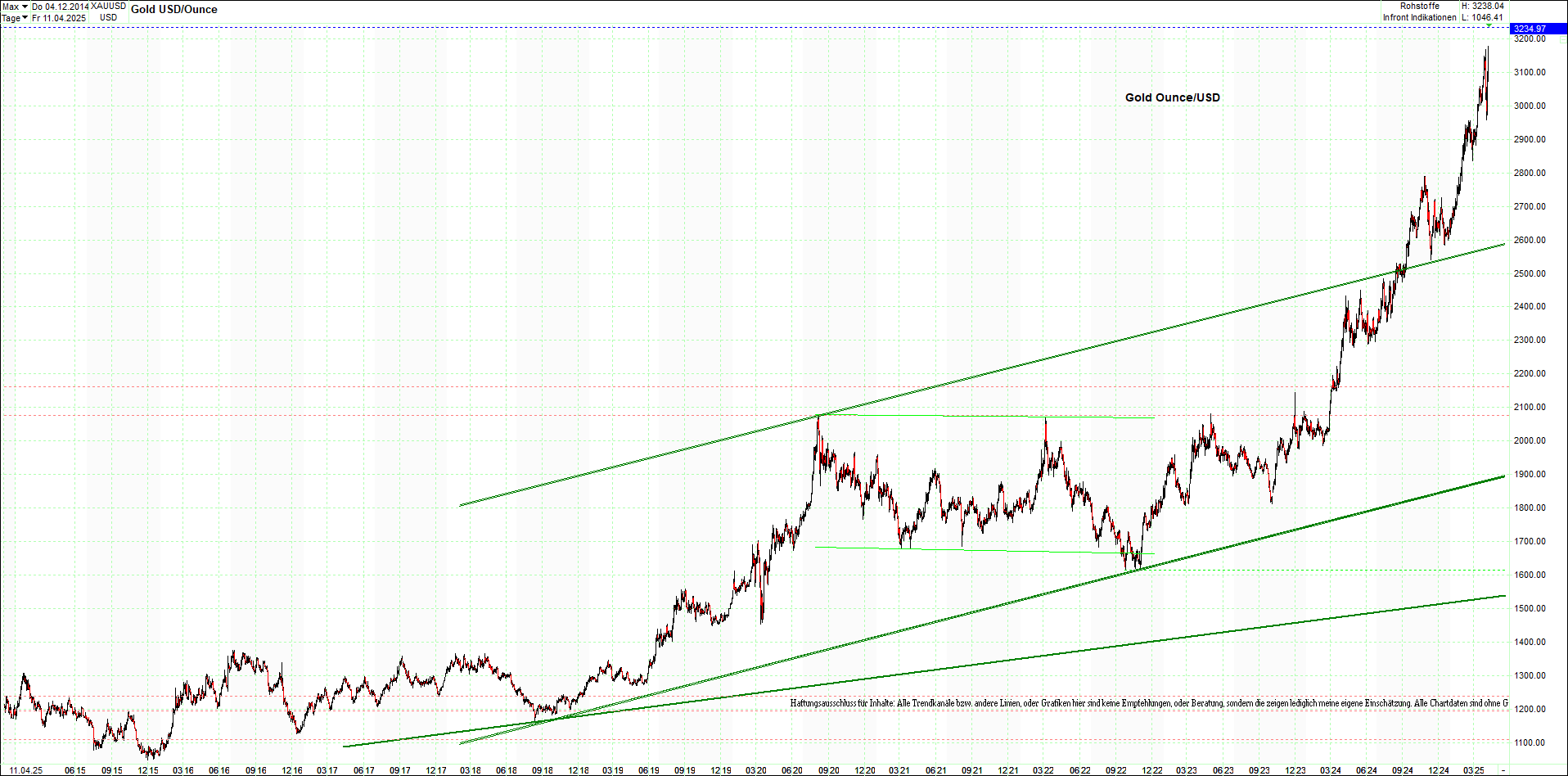The image size is (1568, 776).
Task: Click the 12 22 time axis label
Action: point(1152,770)
